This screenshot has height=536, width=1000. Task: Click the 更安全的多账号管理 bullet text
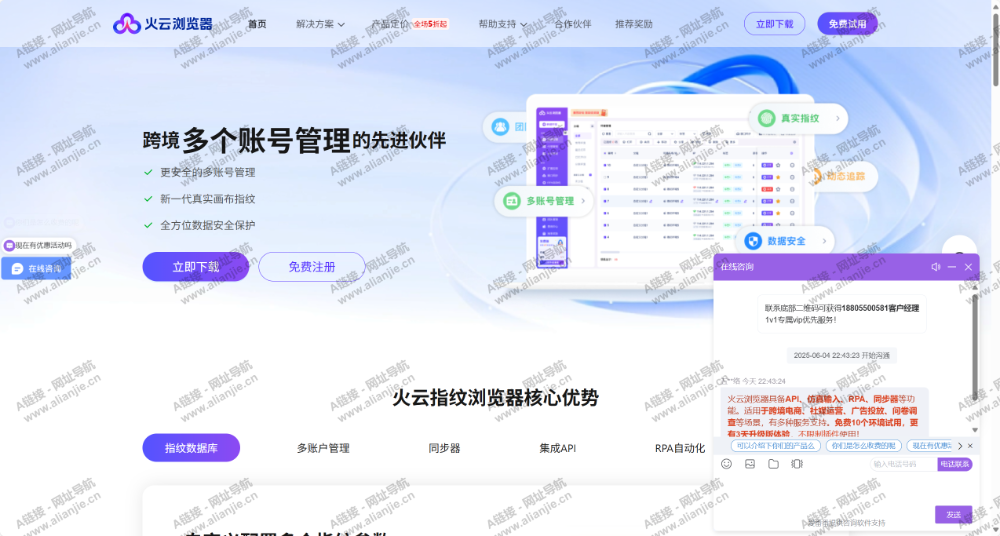pyautogui.click(x=208, y=172)
